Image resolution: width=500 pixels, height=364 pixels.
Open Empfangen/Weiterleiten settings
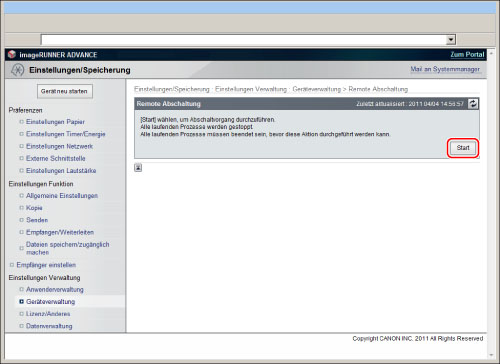[60, 232]
